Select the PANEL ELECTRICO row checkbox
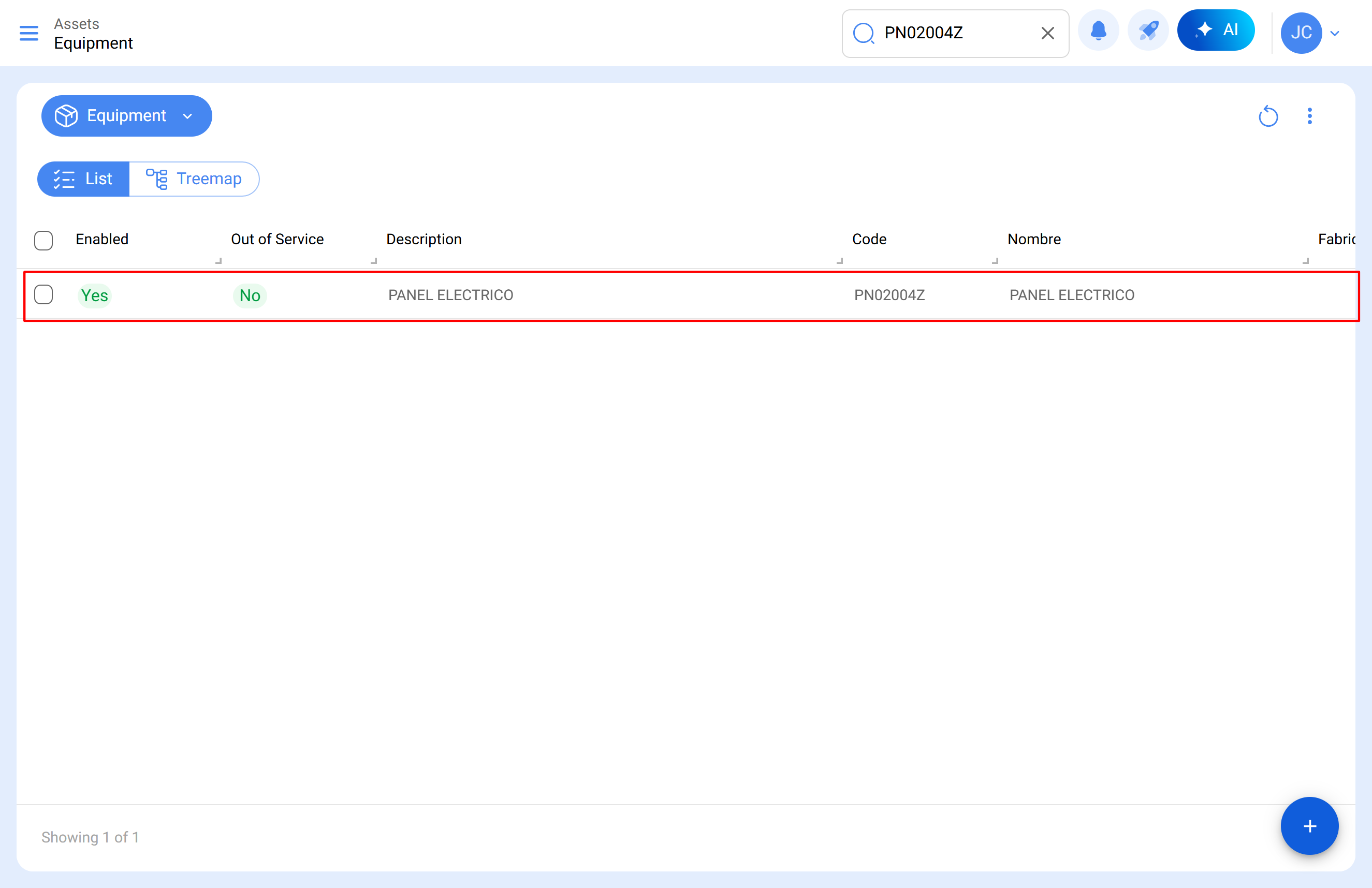Screen dimensions: 1372x888 43,294
